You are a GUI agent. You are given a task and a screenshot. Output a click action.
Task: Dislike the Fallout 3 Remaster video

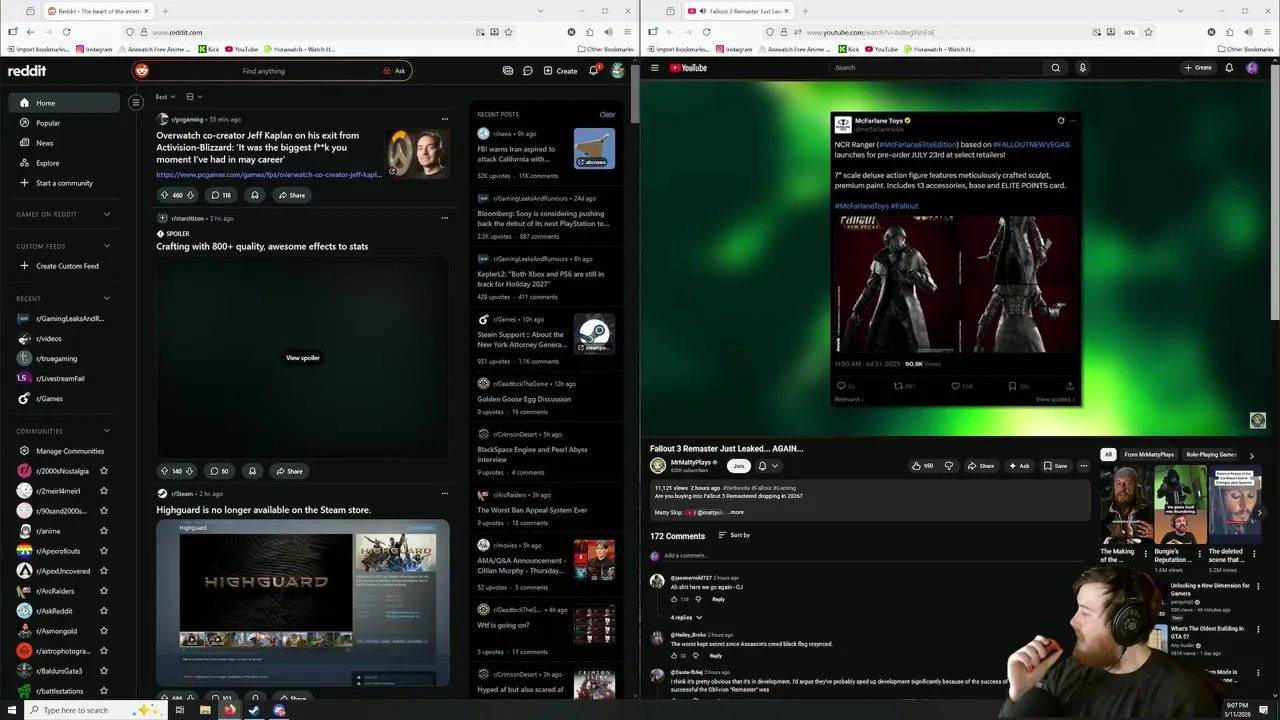949,466
